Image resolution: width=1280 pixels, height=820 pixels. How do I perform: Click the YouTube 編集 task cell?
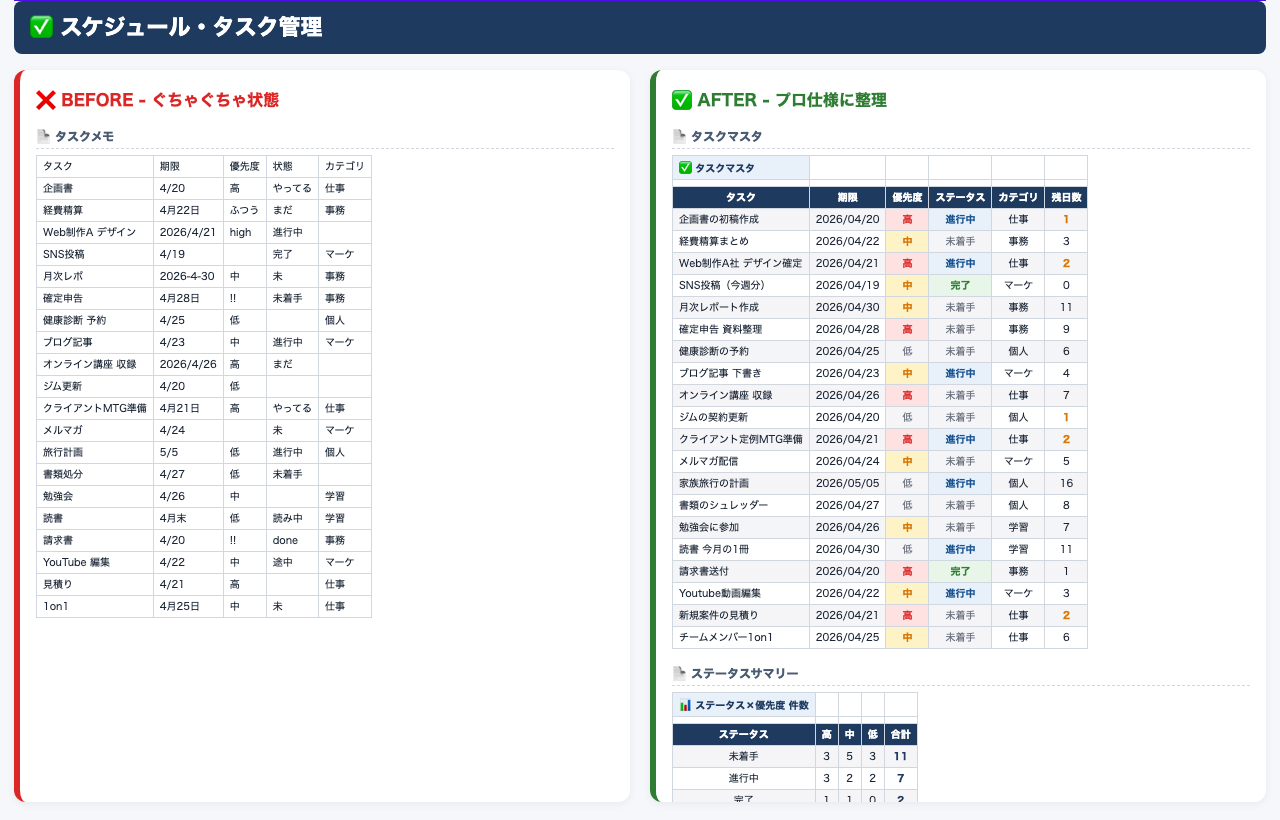coord(95,563)
